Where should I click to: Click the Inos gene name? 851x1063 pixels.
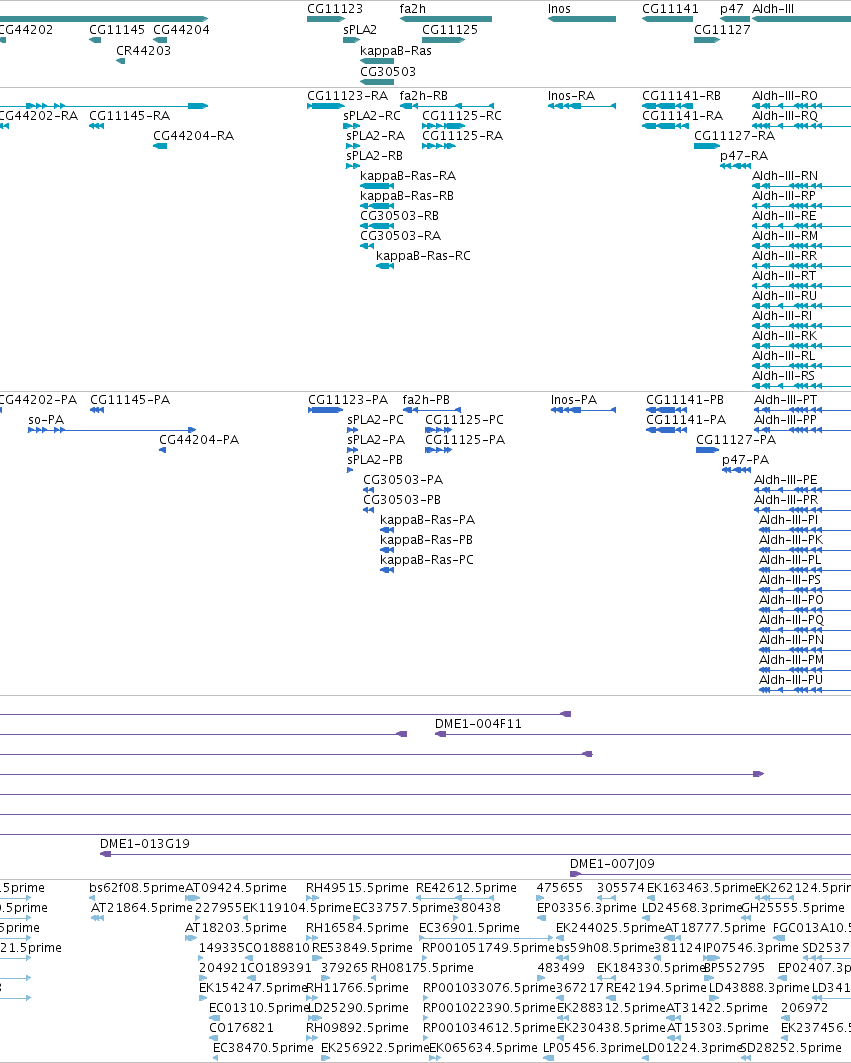point(559,9)
